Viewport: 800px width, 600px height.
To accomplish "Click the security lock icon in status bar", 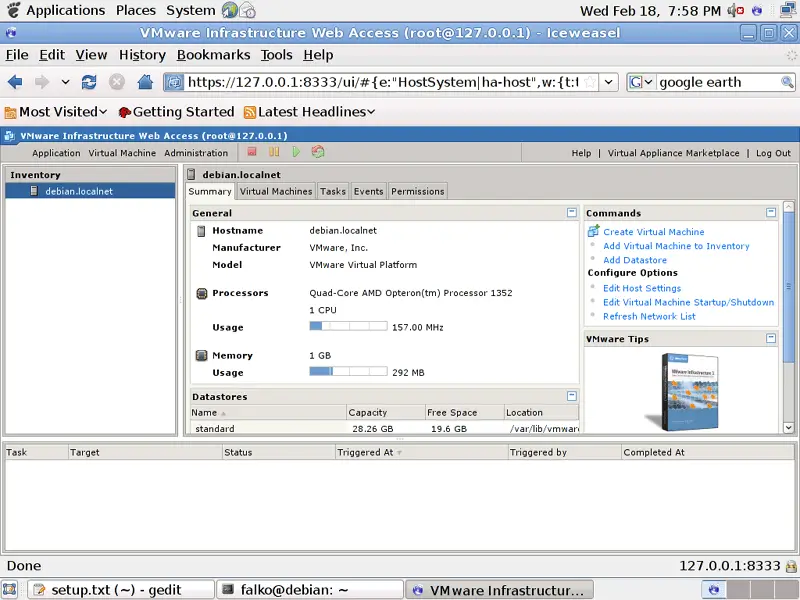I will 791,566.
